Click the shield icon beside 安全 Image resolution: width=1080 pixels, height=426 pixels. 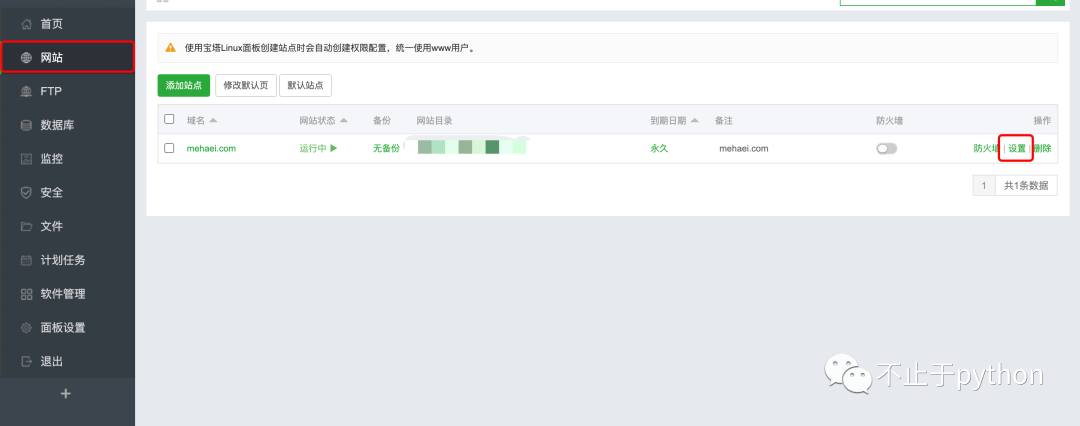[x=27, y=192]
